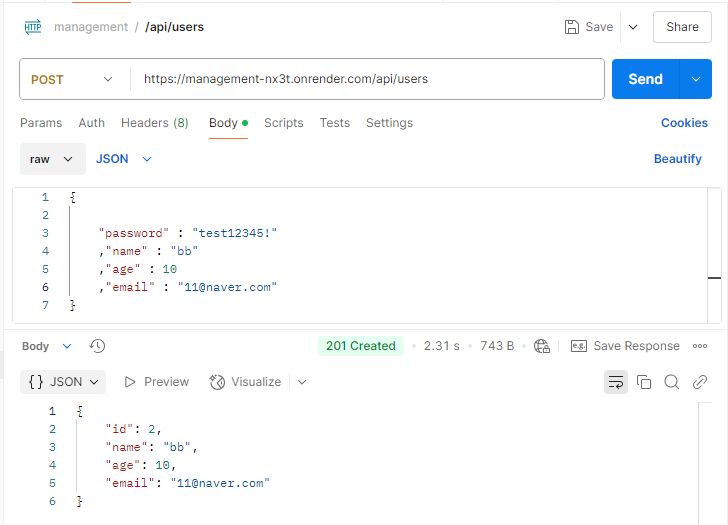Open the JSON body format dropdown
728x525 pixels.
[x=124, y=159]
